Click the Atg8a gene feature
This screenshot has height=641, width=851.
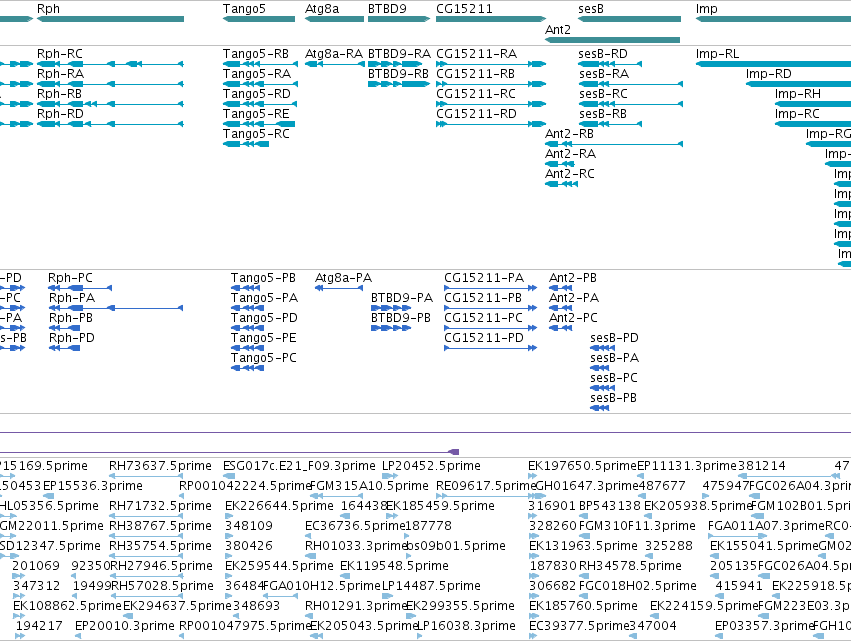pos(334,19)
